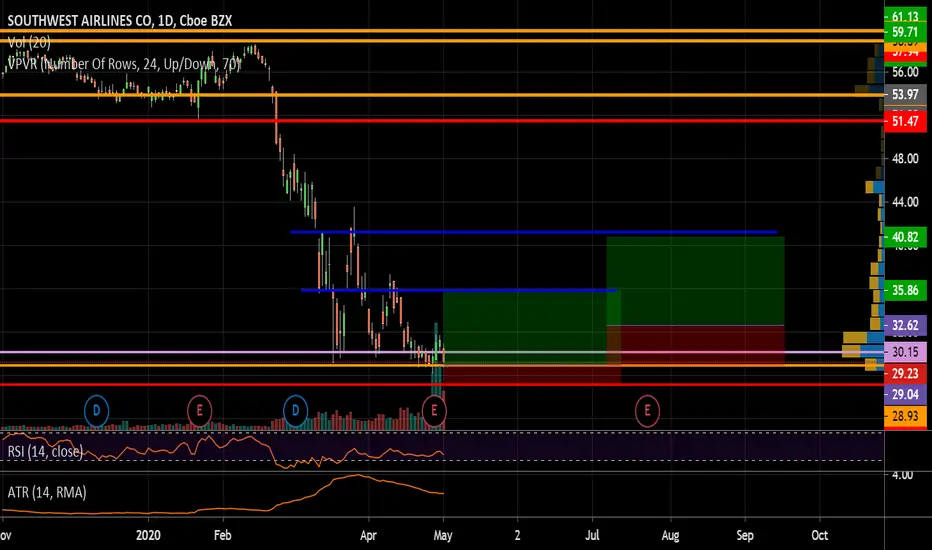Click the 32.62 purple price label

click(905, 325)
